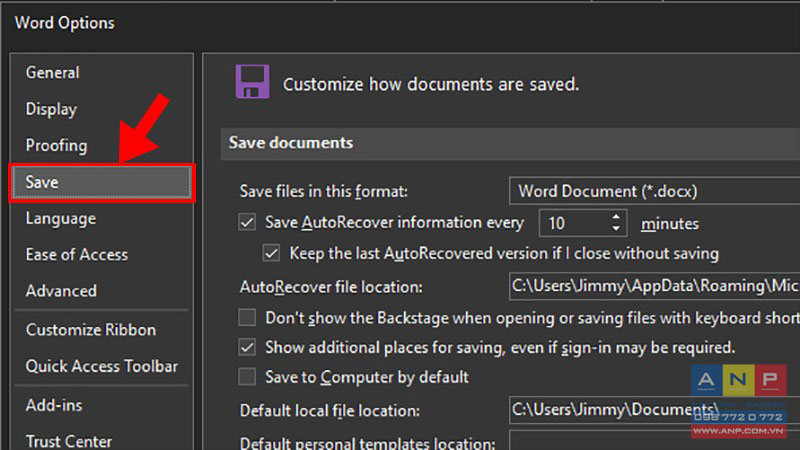The width and height of the screenshot is (800, 450).
Task: Open the Advanced options category
Action: point(61,291)
